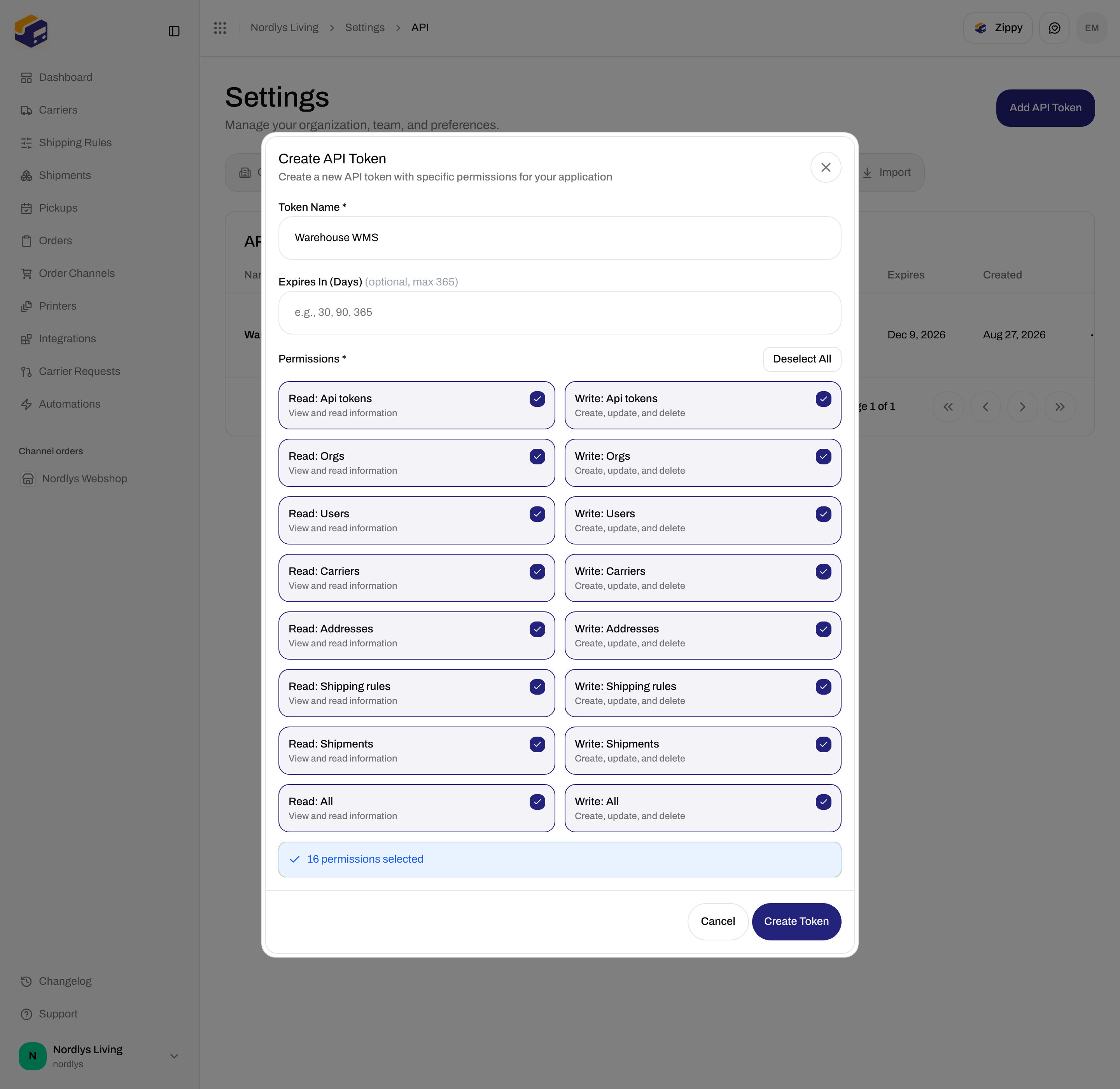Open the EM user avatar menu
Screen dimensions: 1120x1089
1091,28
